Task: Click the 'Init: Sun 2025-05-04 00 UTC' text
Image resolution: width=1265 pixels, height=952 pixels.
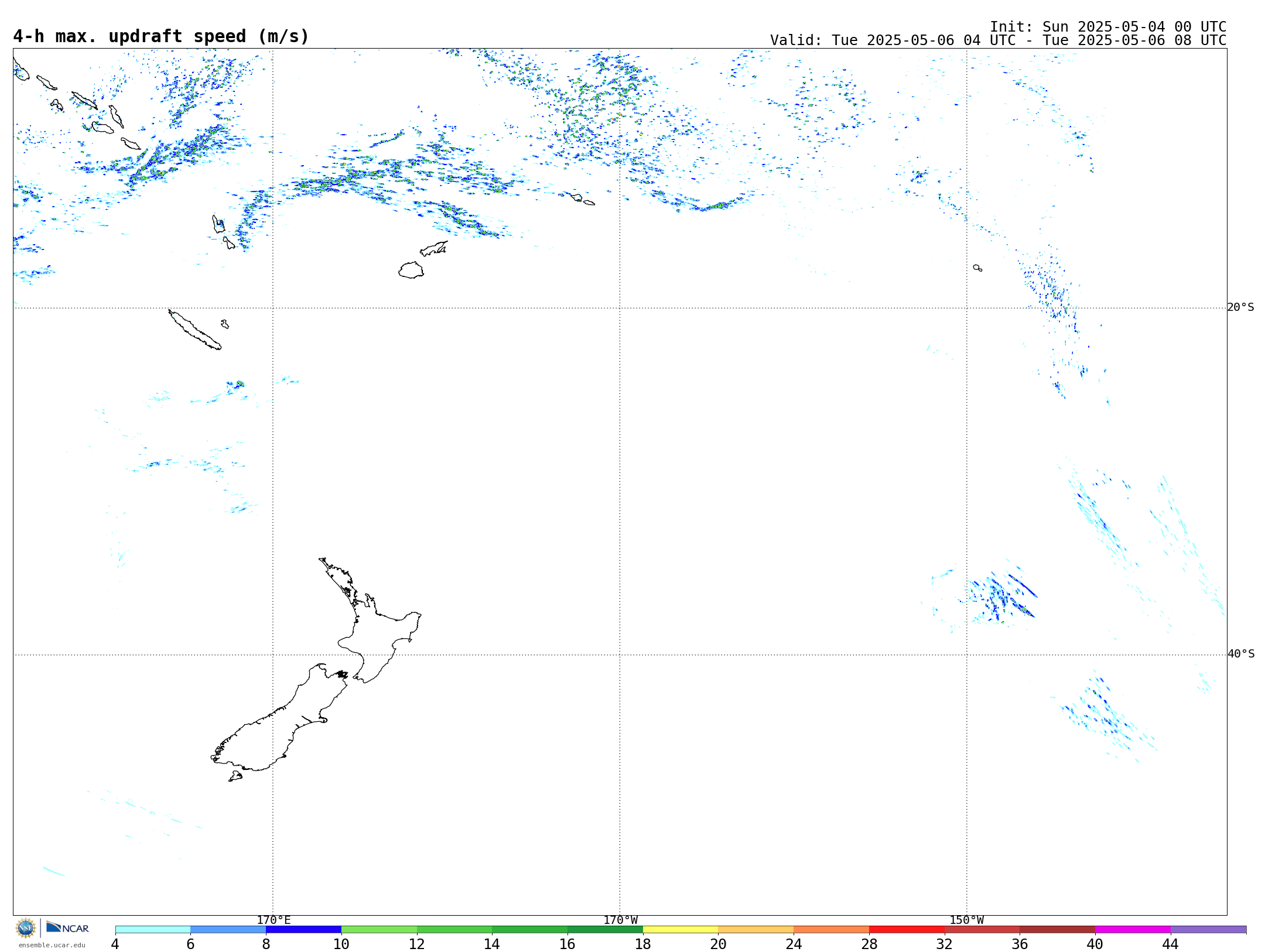Action: (x=1108, y=27)
